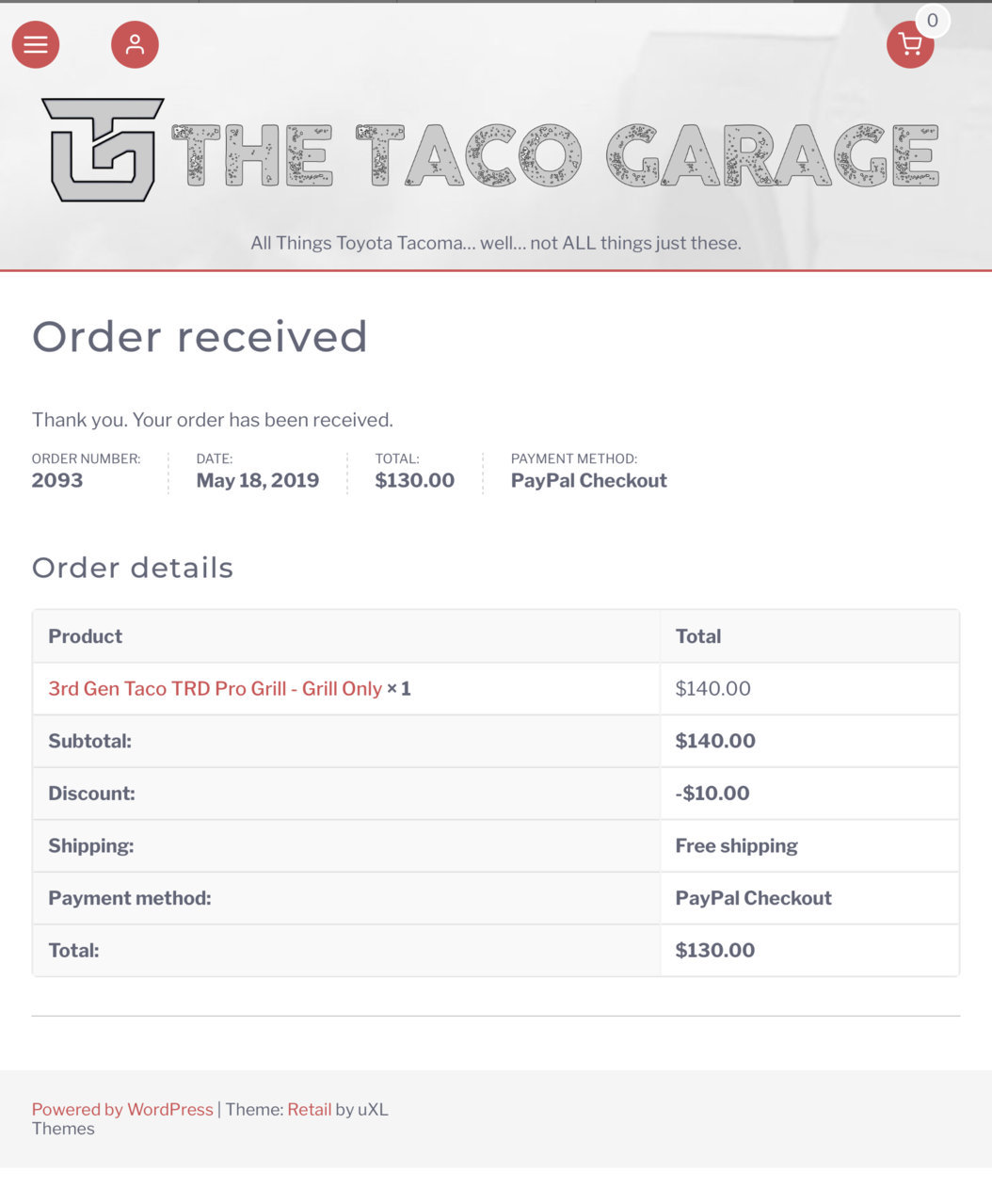The height and width of the screenshot is (1204, 992).
Task: Follow the Powered by WordPress link
Action: coord(122,1109)
